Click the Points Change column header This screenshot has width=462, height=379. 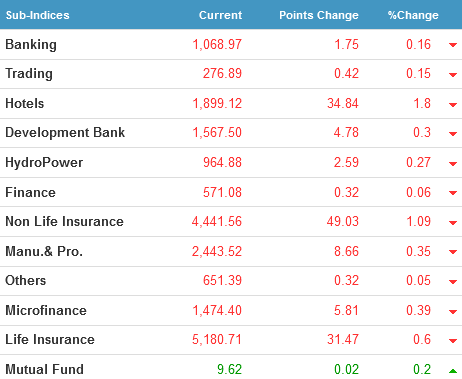319,15
